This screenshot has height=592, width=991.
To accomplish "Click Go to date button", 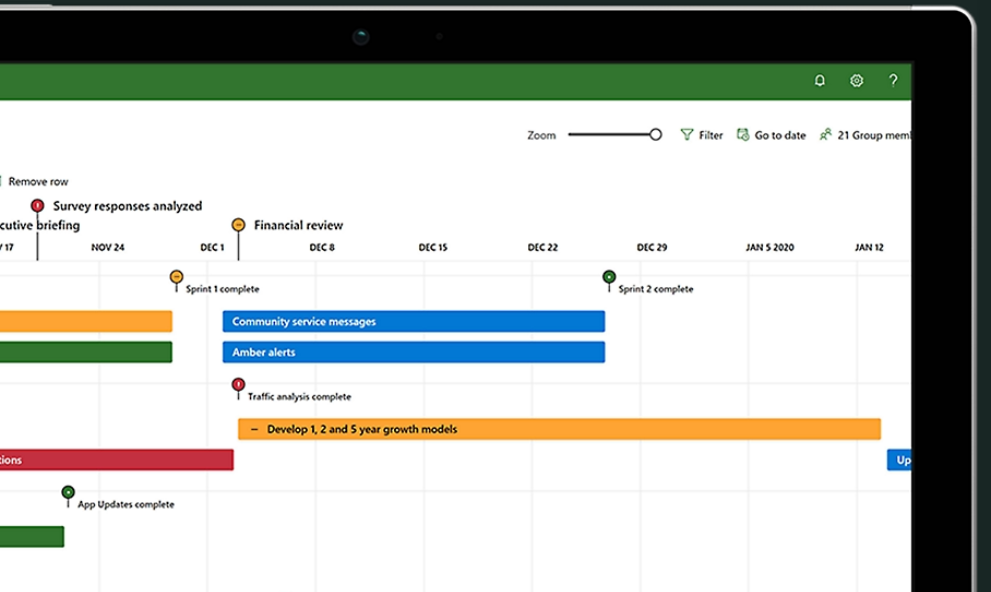I will (771, 135).
